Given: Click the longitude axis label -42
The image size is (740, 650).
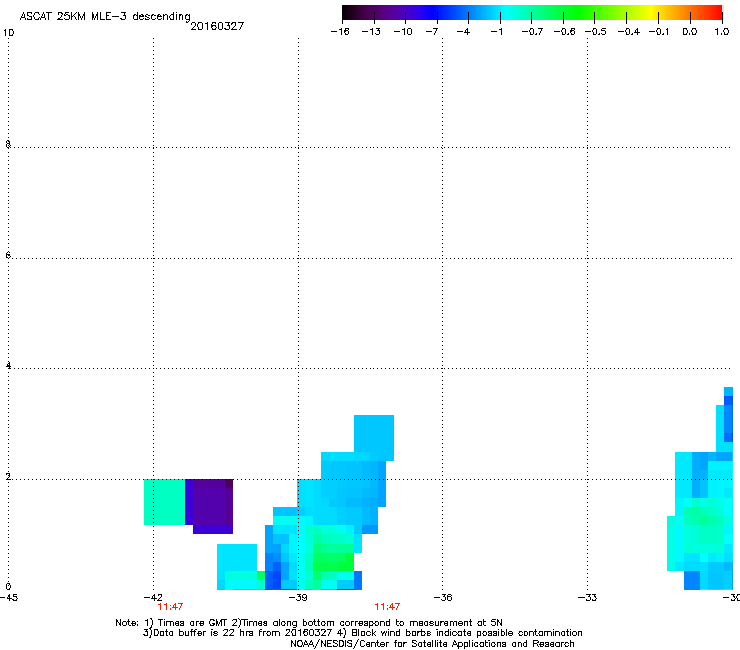Looking at the screenshot, I should click(153, 597).
